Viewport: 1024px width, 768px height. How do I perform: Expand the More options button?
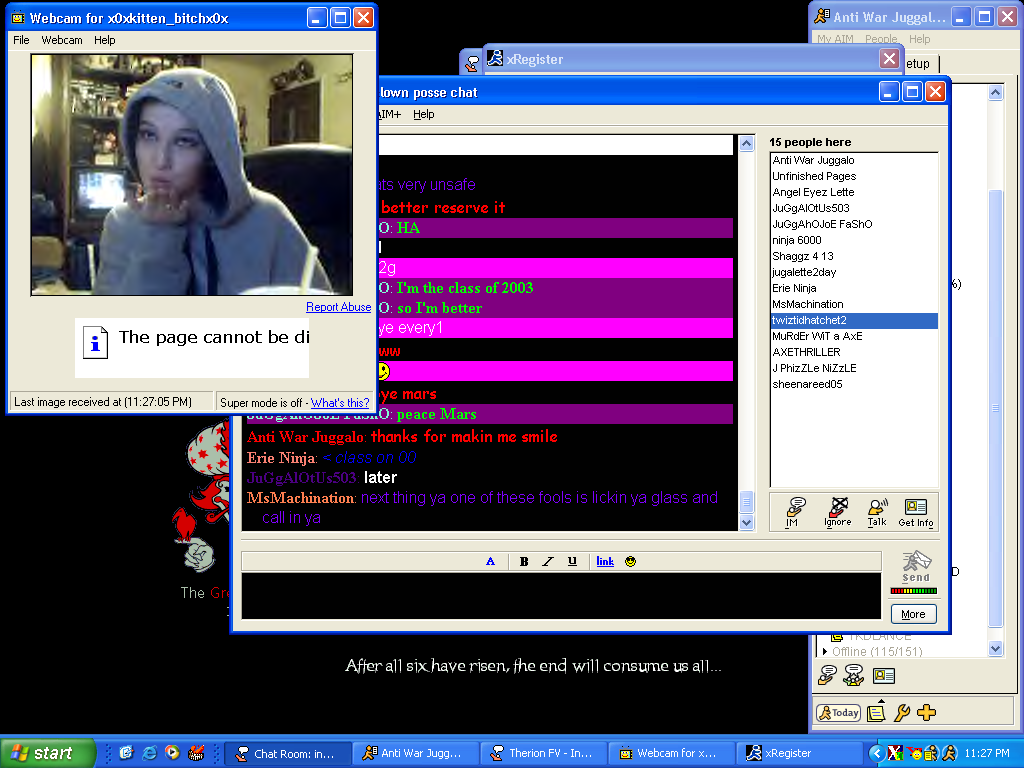tap(913, 614)
